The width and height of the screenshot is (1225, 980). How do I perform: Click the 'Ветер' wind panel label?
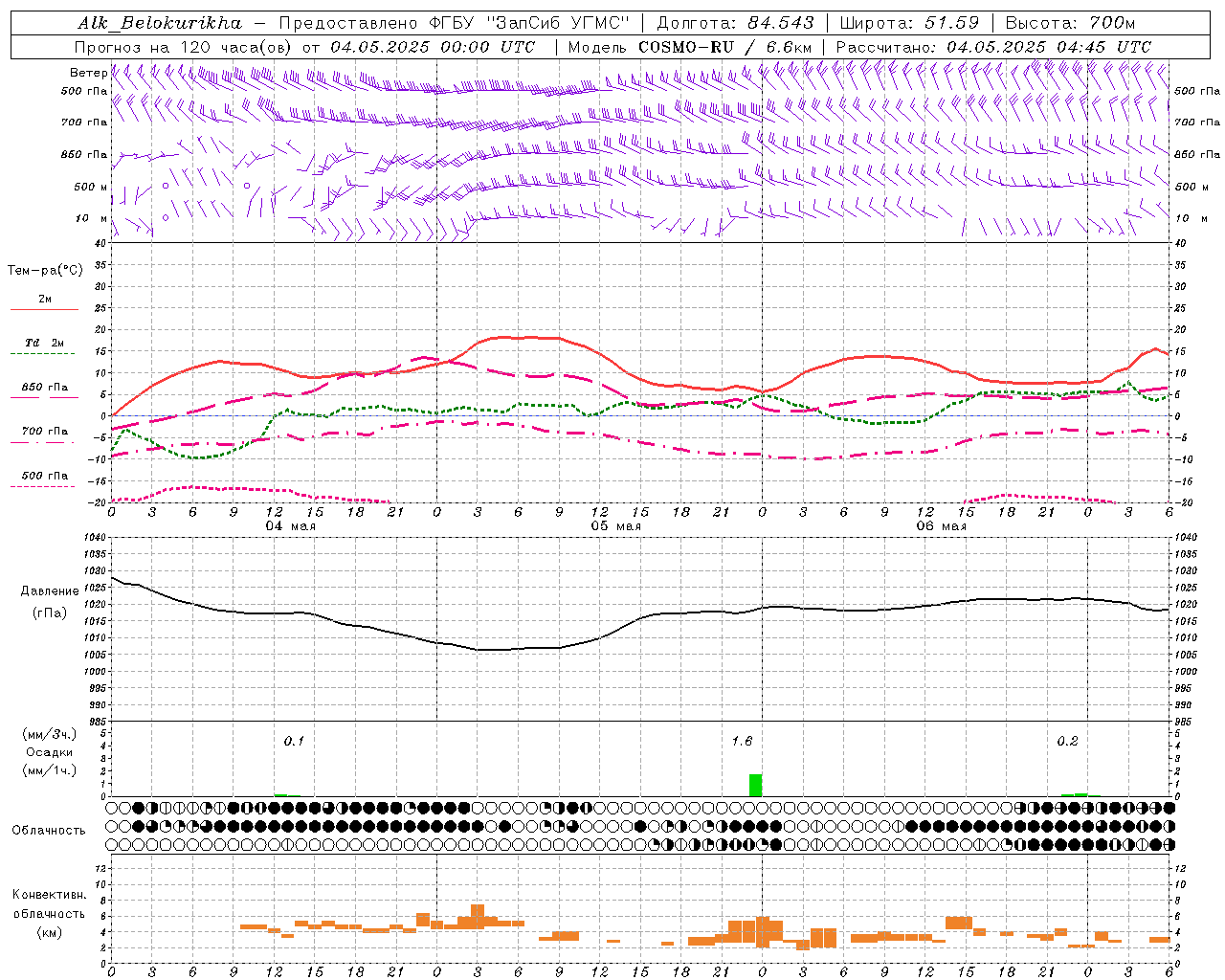coord(88,73)
